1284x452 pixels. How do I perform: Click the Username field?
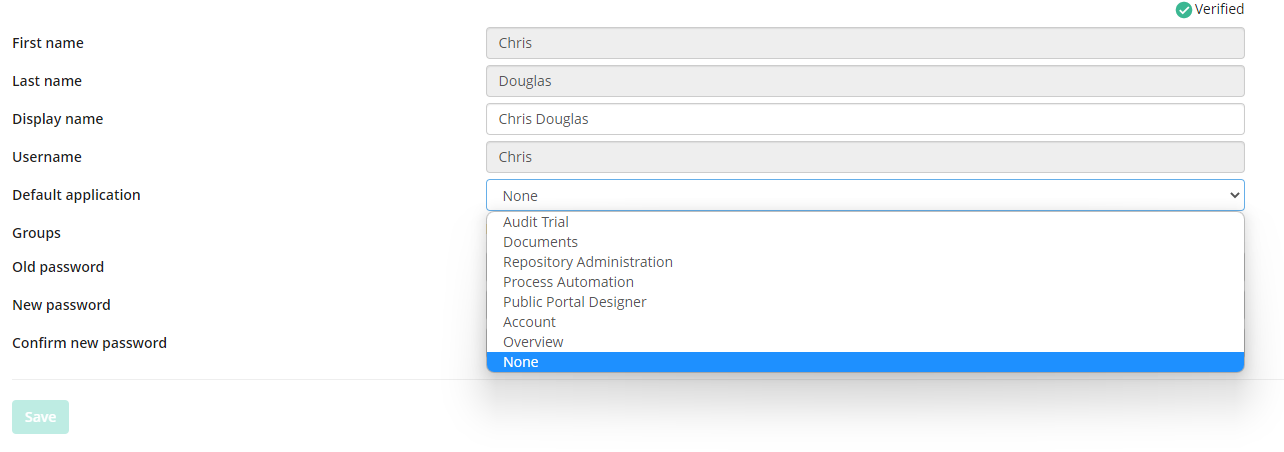point(865,157)
